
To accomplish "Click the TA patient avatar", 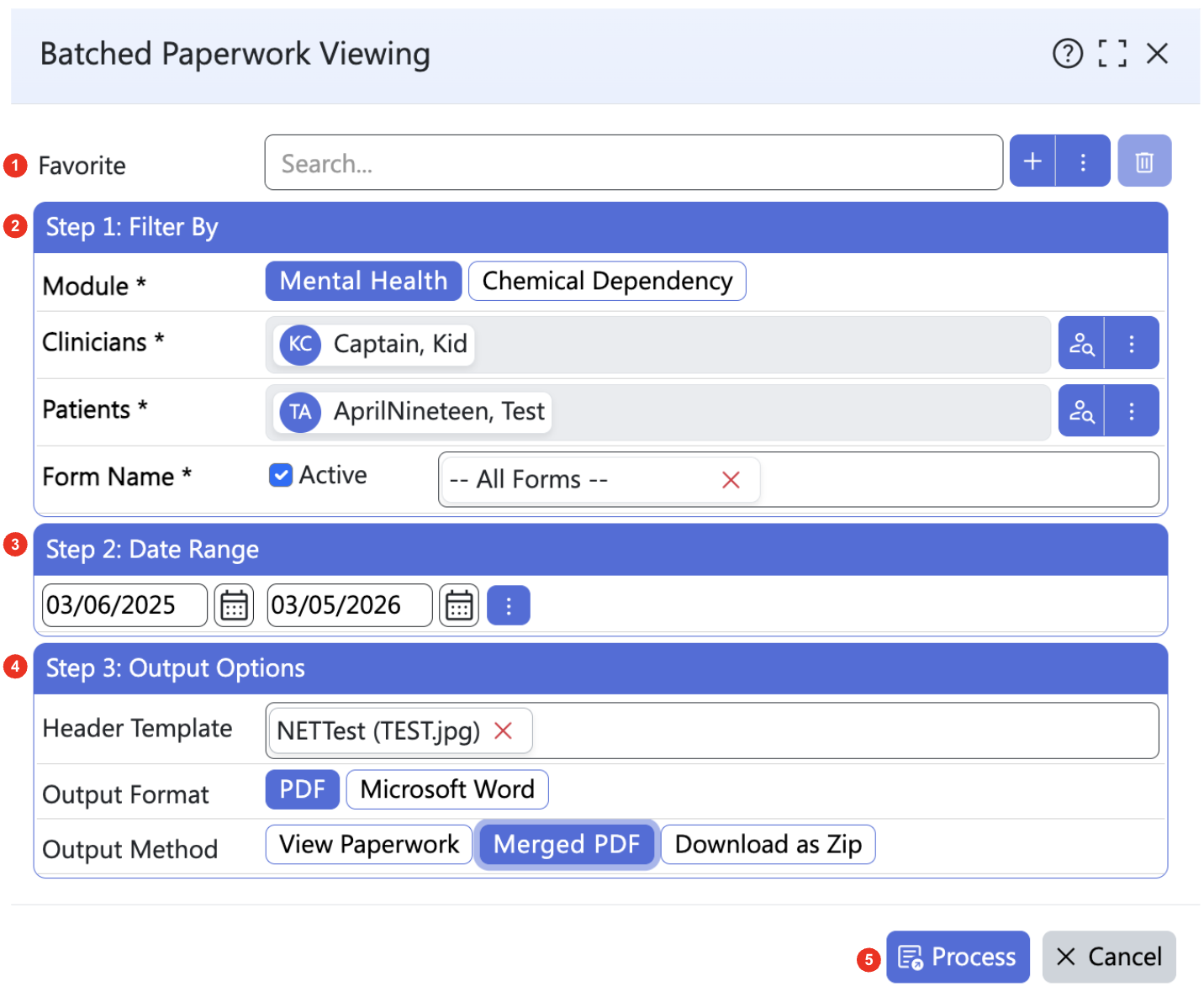I will point(300,412).
